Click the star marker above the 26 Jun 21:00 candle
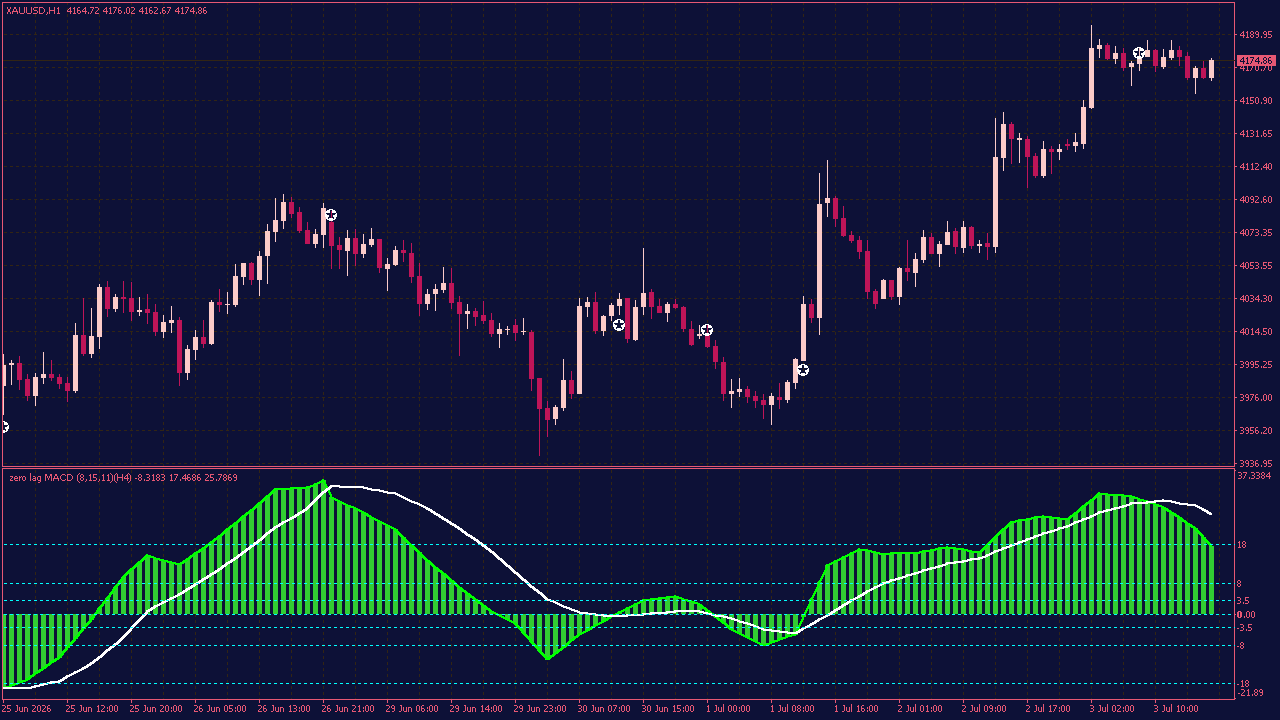This screenshot has height=720, width=1280. 330,215
